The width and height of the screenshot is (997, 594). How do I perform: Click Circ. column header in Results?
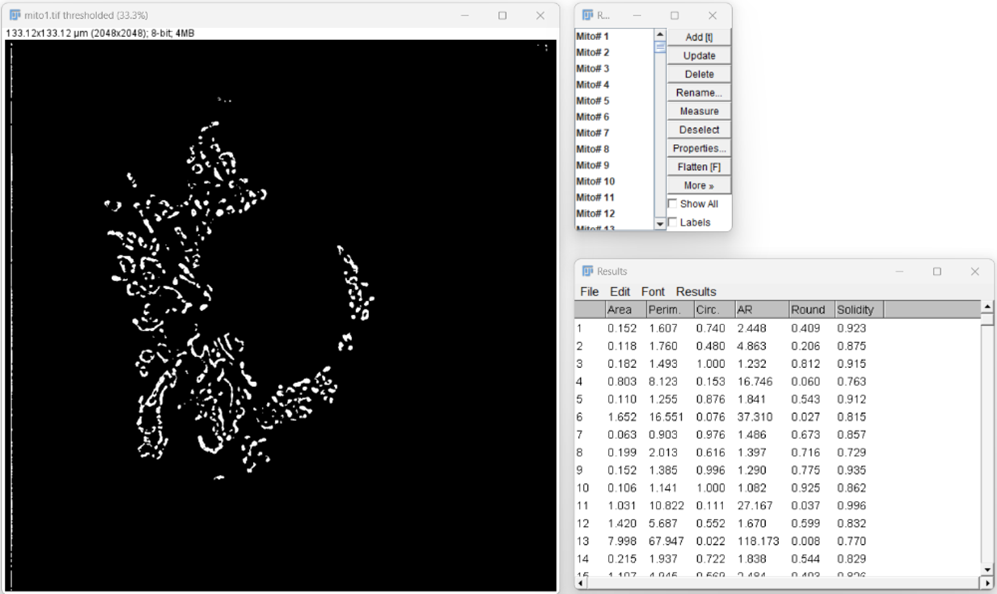(714, 310)
